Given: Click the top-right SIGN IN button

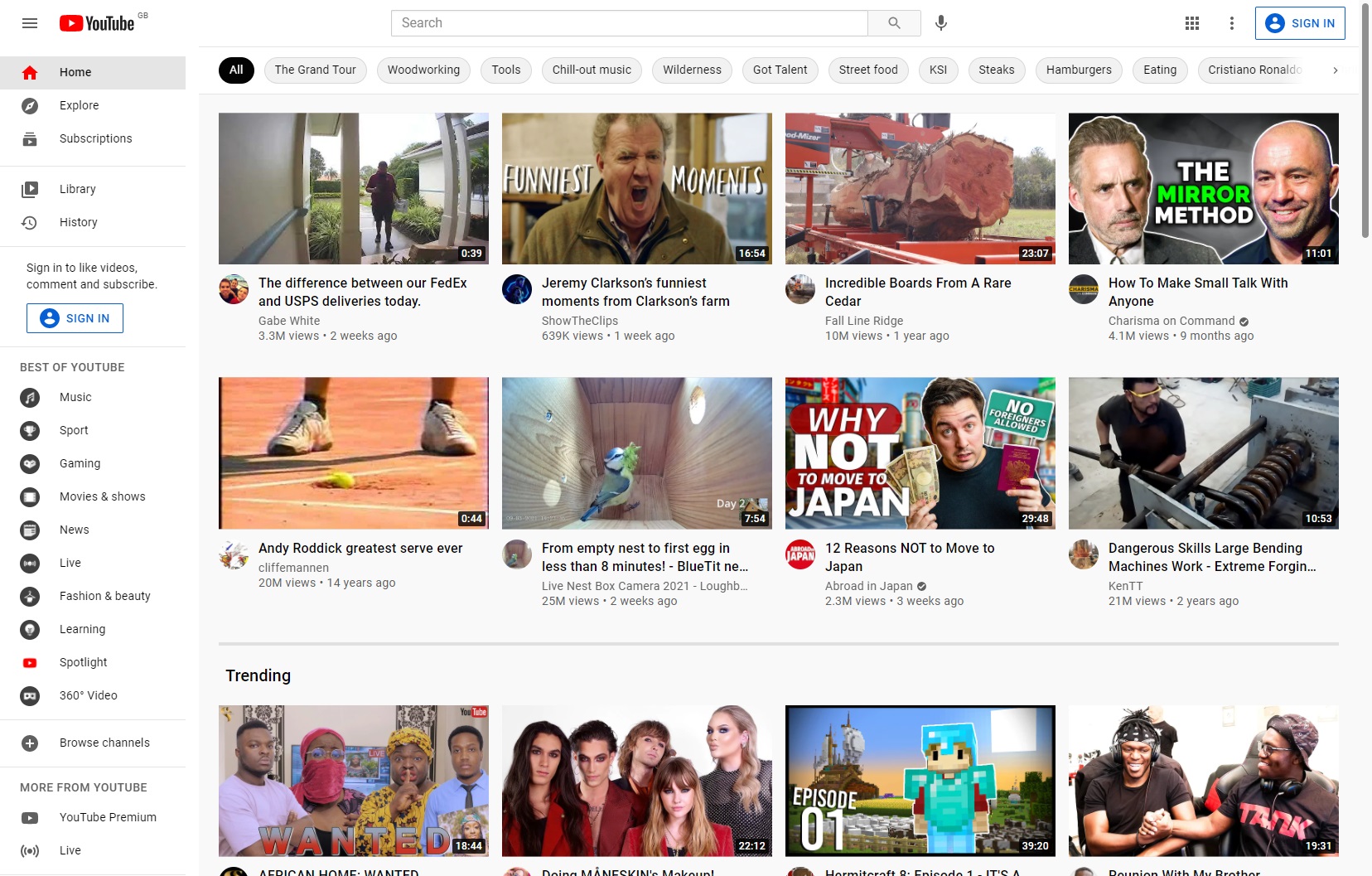Looking at the screenshot, I should pyautogui.click(x=1300, y=23).
